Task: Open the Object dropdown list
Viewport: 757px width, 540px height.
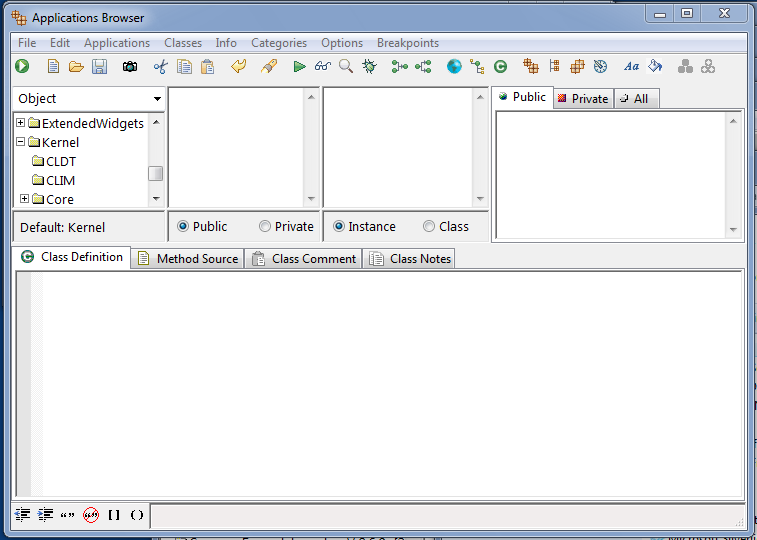Action: [x=158, y=99]
